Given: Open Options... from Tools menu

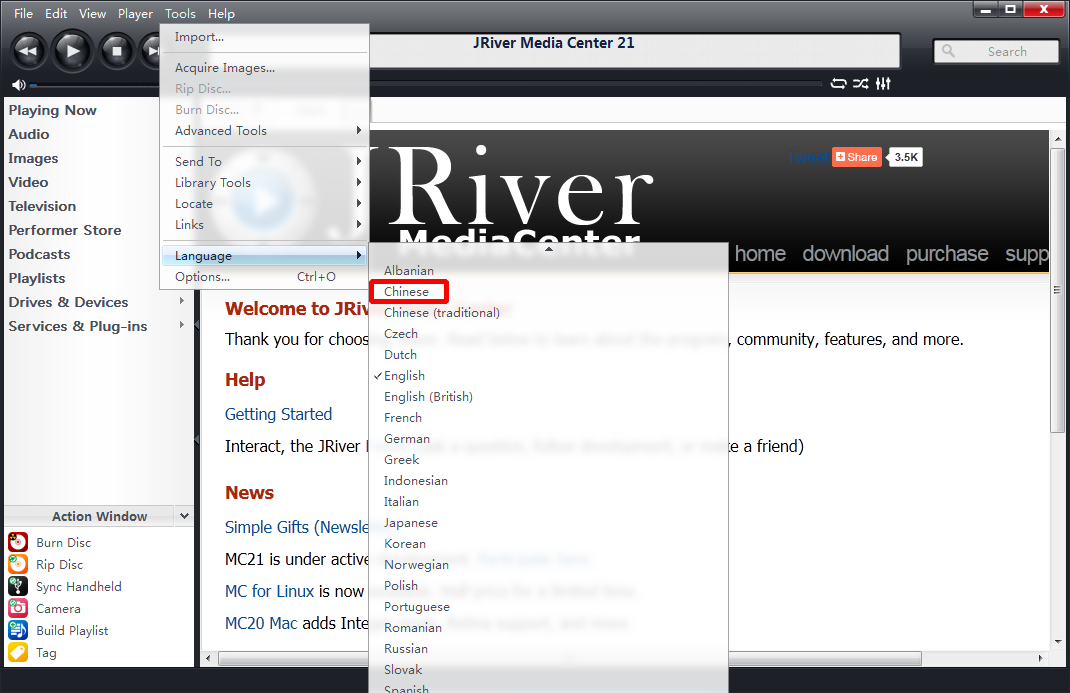Looking at the screenshot, I should pos(264,277).
